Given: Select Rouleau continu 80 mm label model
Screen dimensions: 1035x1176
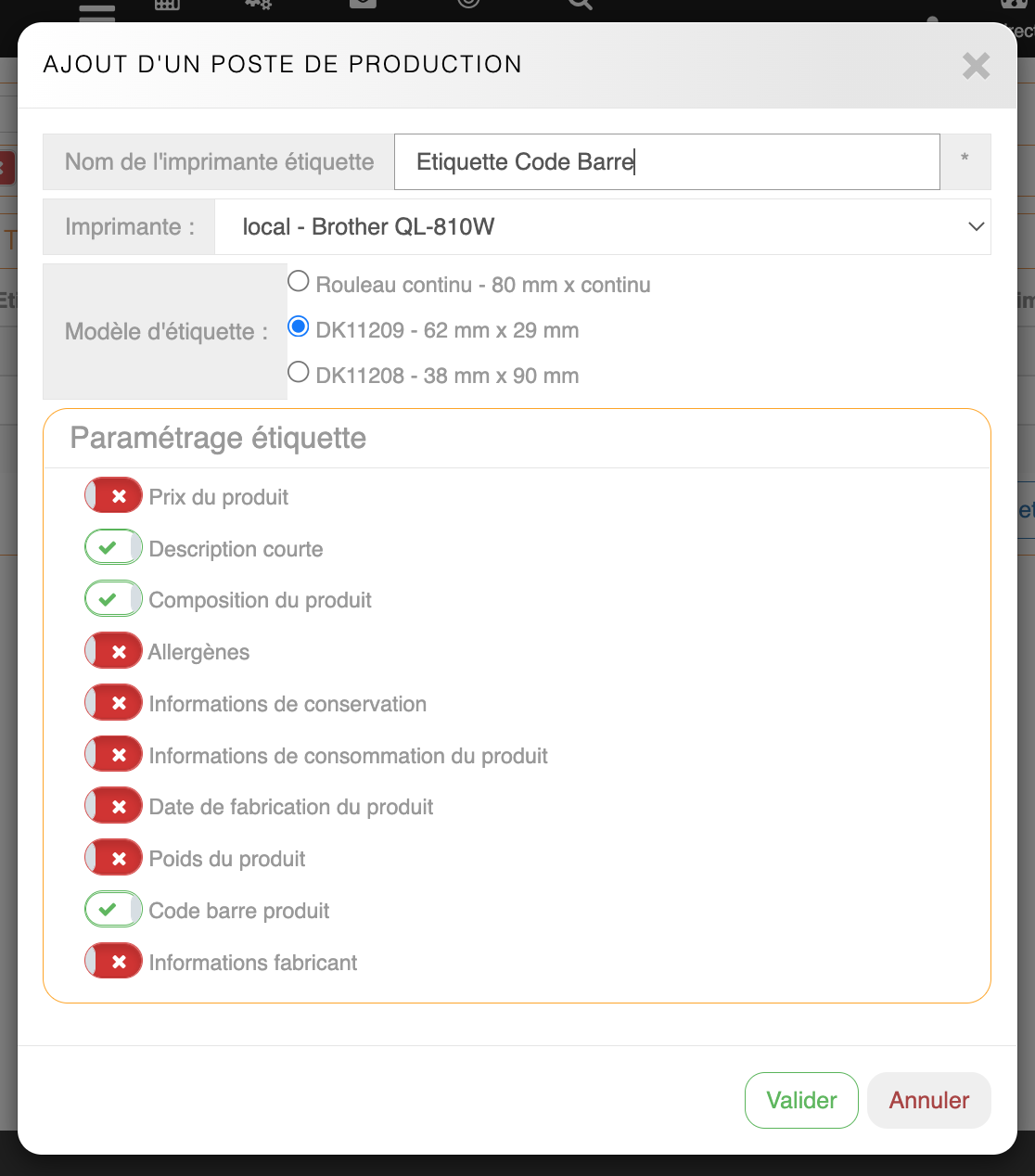Looking at the screenshot, I should tap(299, 281).
